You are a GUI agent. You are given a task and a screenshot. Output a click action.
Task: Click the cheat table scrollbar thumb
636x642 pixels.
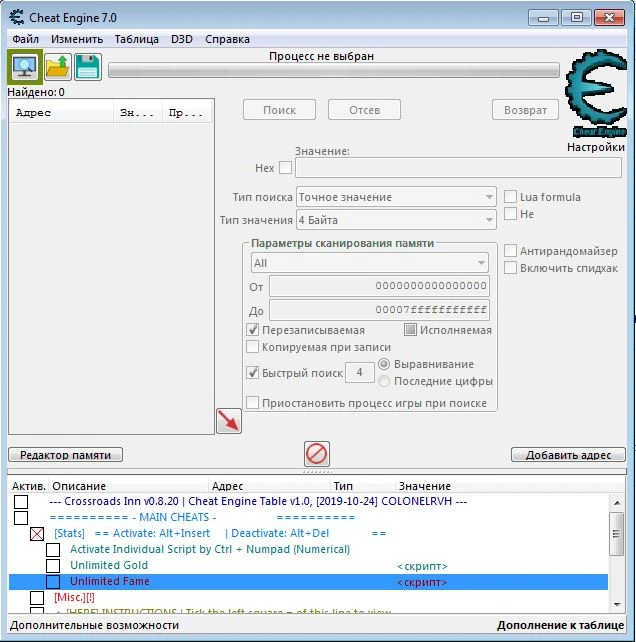click(617, 533)
